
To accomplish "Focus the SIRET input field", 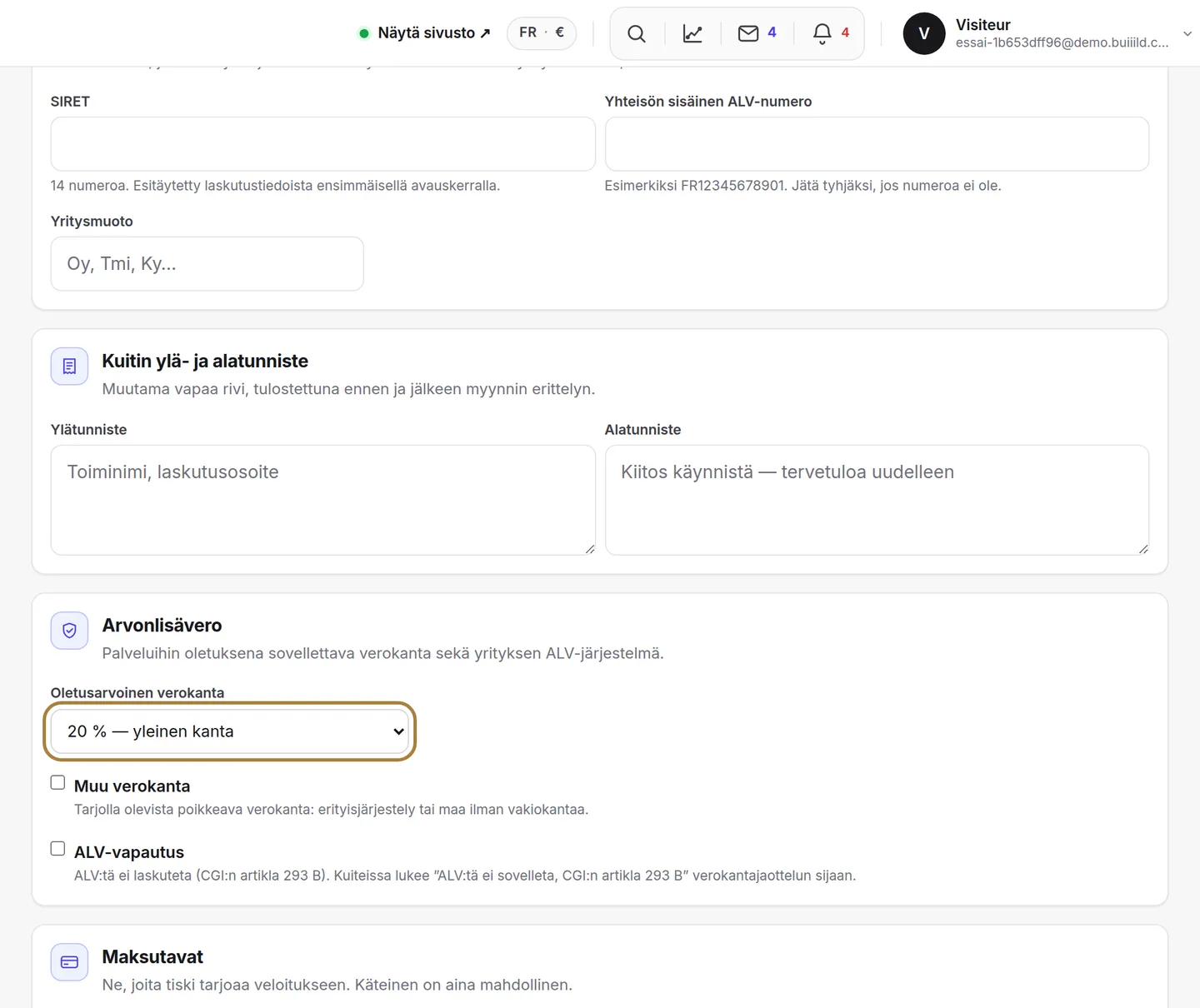I will 322,144.
